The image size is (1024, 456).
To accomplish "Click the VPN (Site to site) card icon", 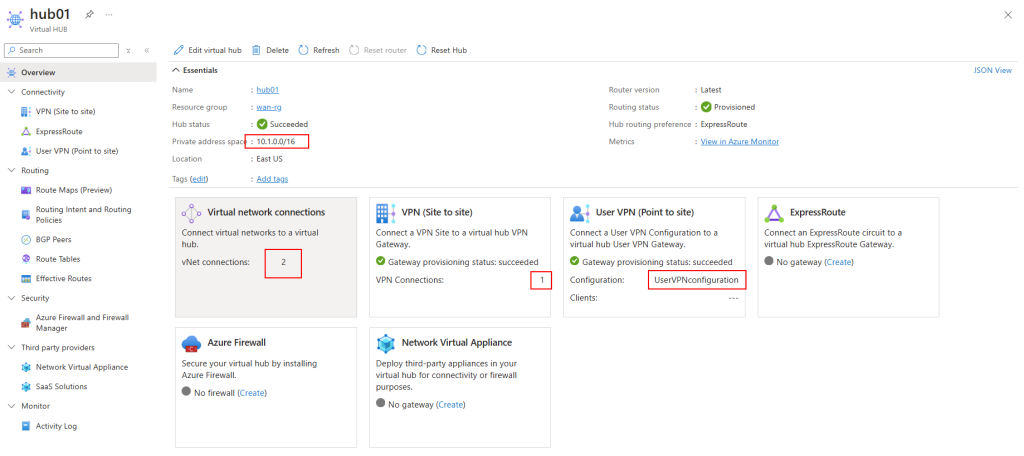I will [x=386, y=213].
